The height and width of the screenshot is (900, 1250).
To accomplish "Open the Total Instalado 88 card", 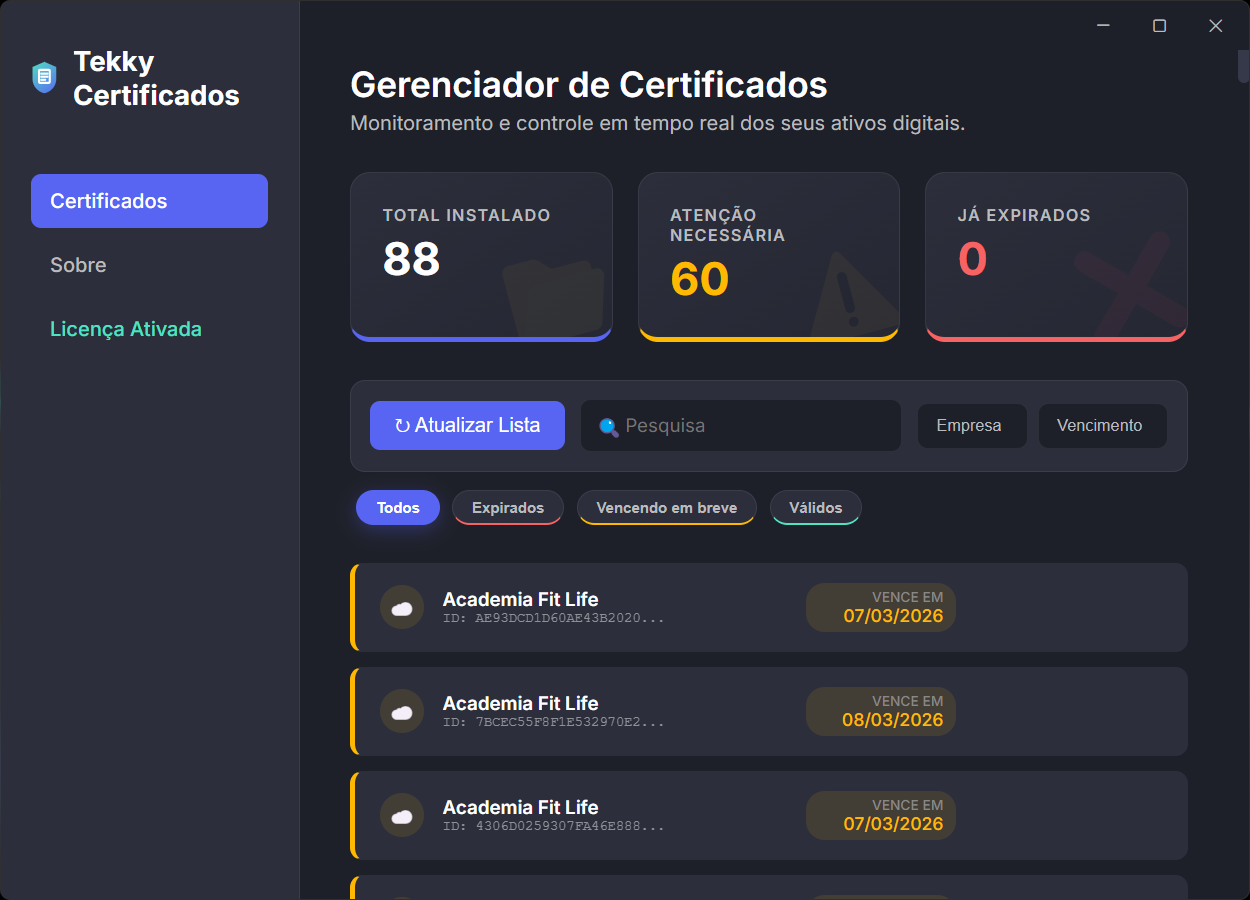I will (481, 257).
